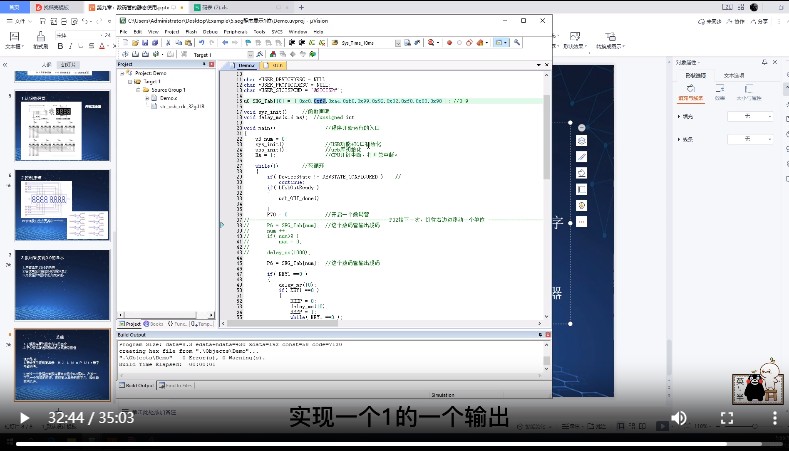
Task: Open the View menu in uVision
Action: coord(153,32)
